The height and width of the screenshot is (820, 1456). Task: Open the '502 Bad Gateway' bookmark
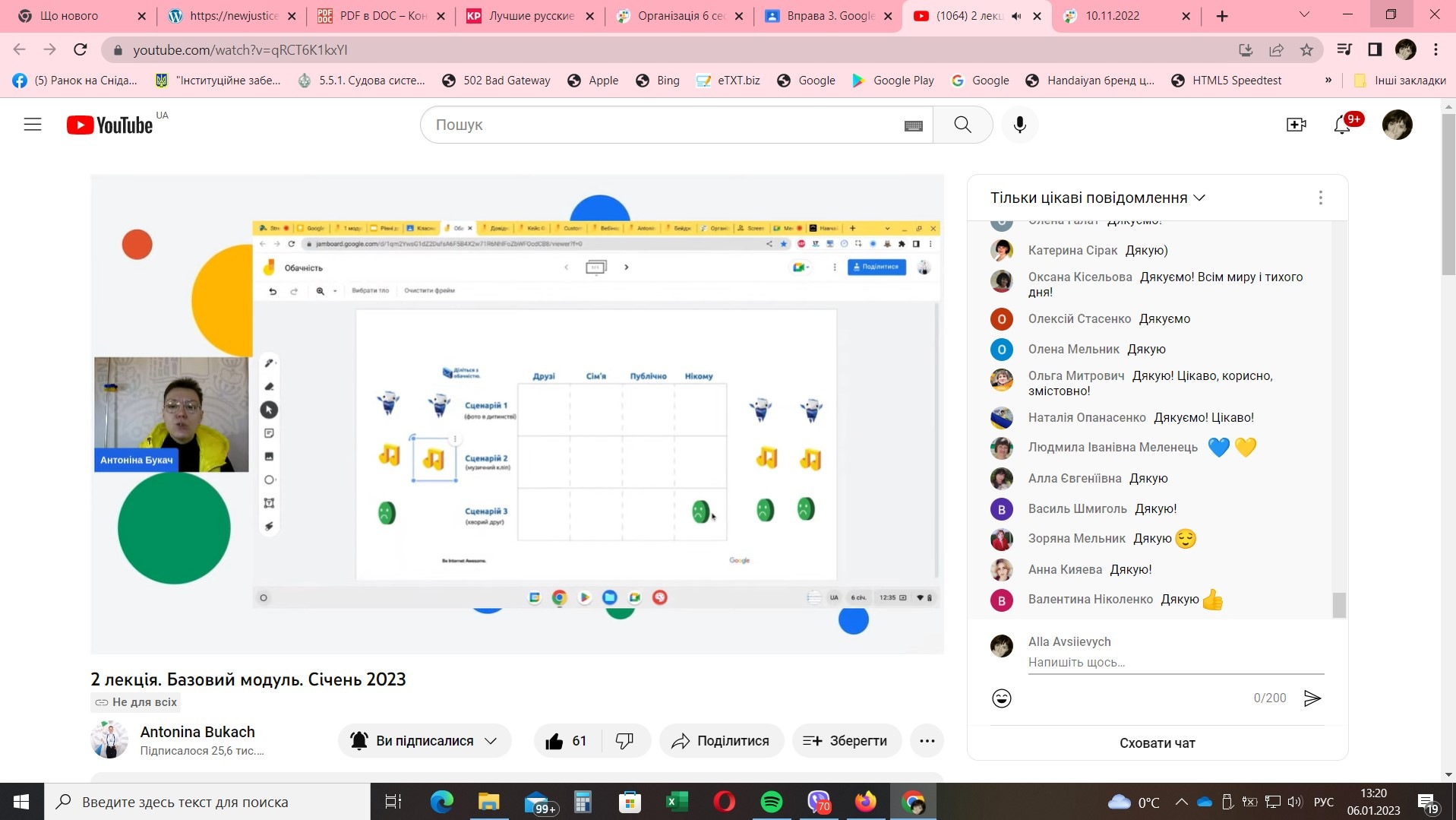pos(497,81)
